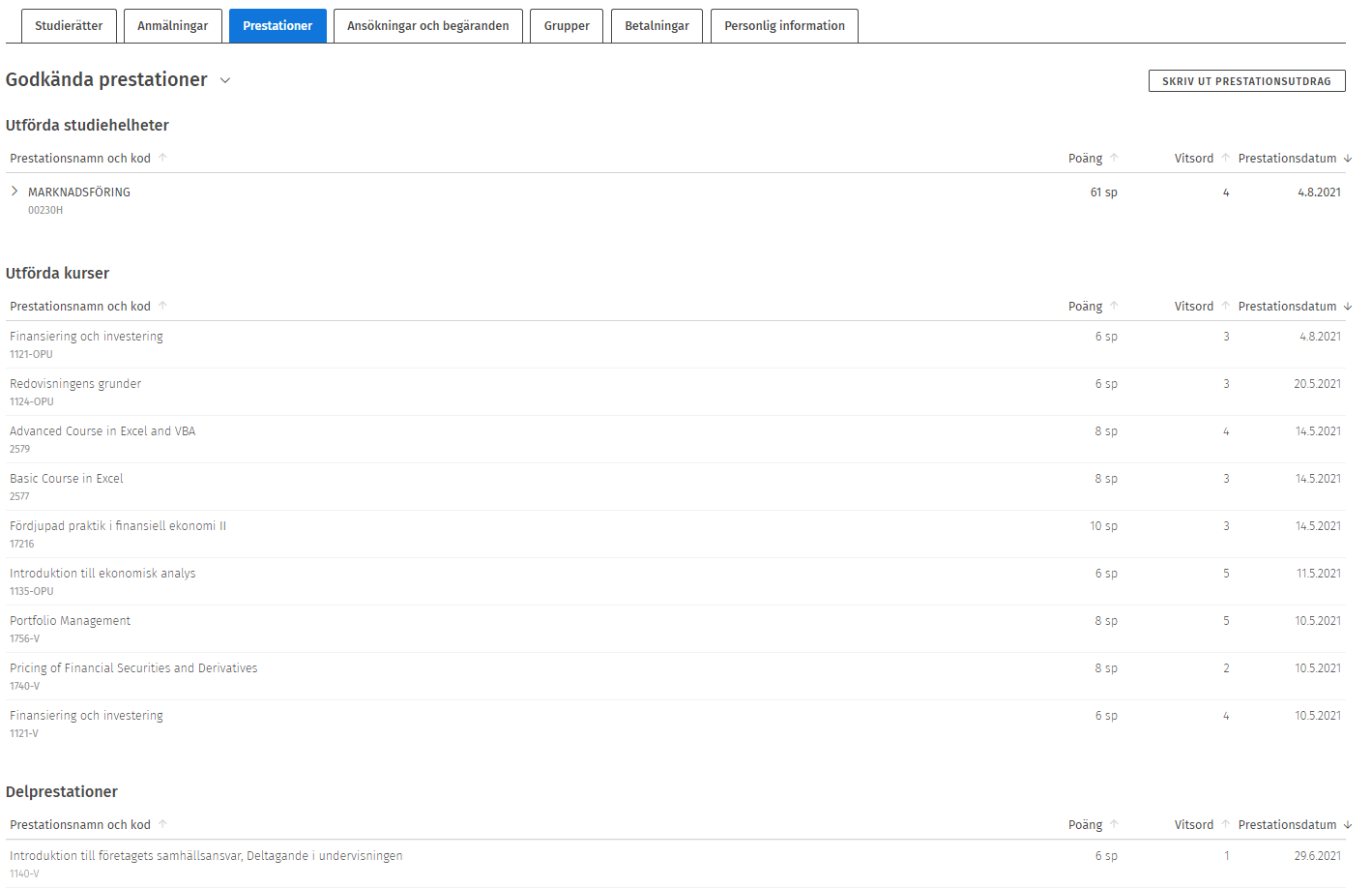Screen dimensions: 1372x888
Task: Click Skriv ut prestationsutdrag button
Action: point(1246,81)
